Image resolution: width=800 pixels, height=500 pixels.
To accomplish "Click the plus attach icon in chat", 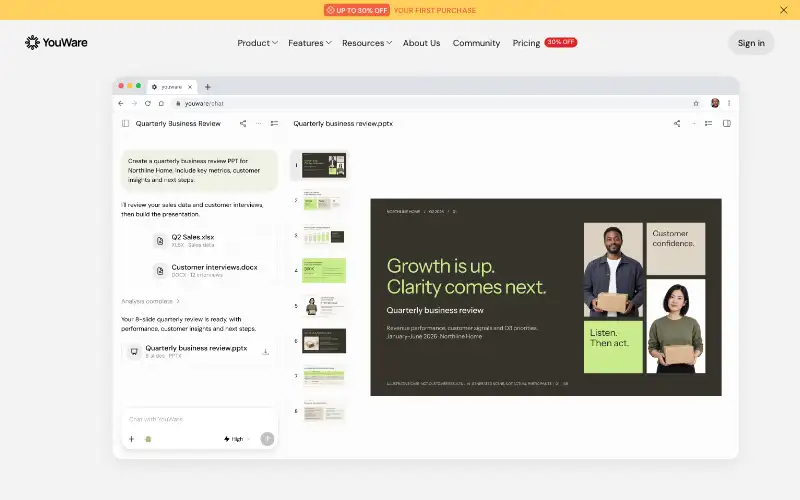I will tap(131, 439).
